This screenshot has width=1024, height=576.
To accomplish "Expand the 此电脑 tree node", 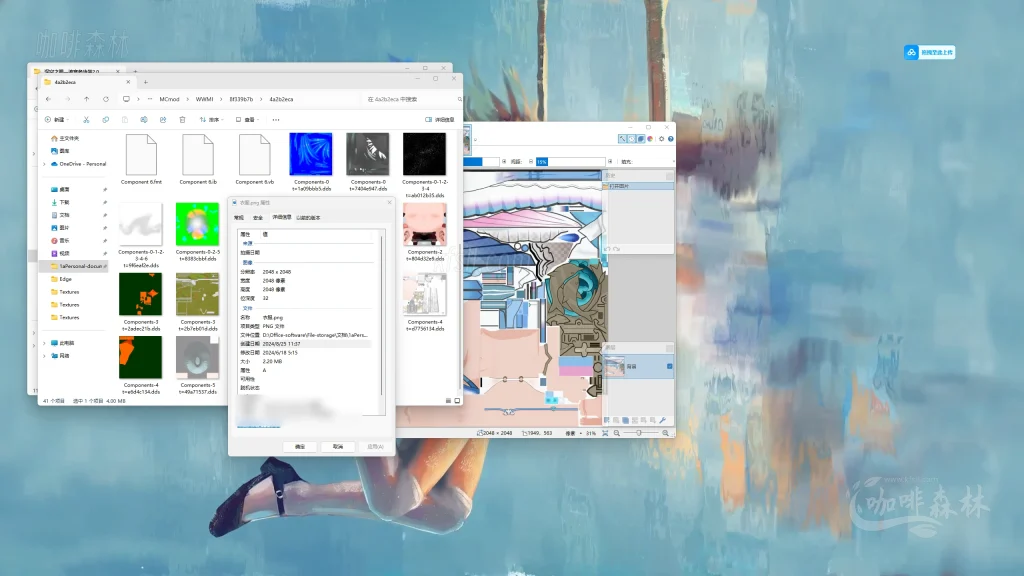I will pos(44,343).
